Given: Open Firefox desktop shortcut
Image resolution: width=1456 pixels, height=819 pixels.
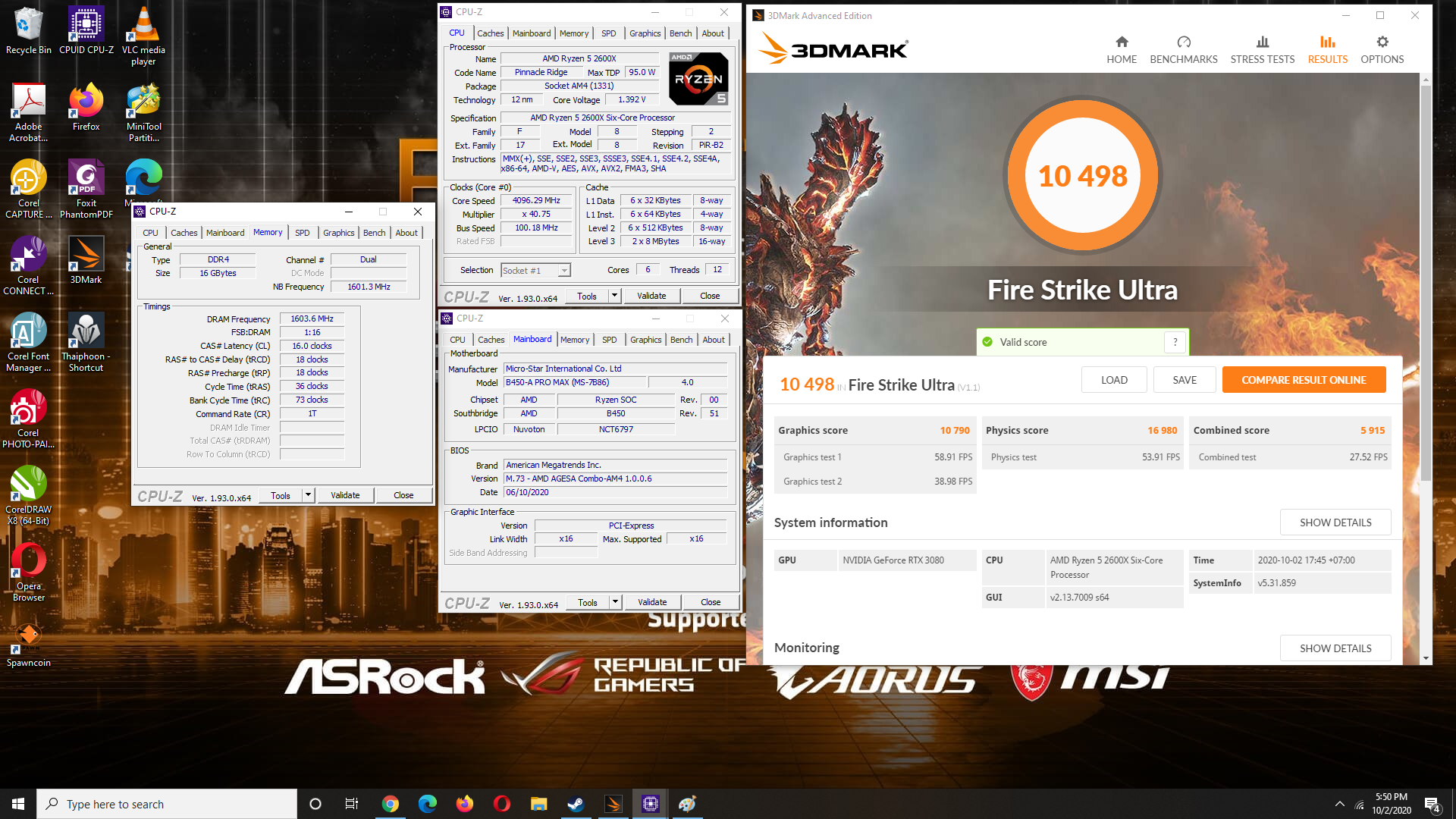Looking at the screenshot, I should point(86,107).
